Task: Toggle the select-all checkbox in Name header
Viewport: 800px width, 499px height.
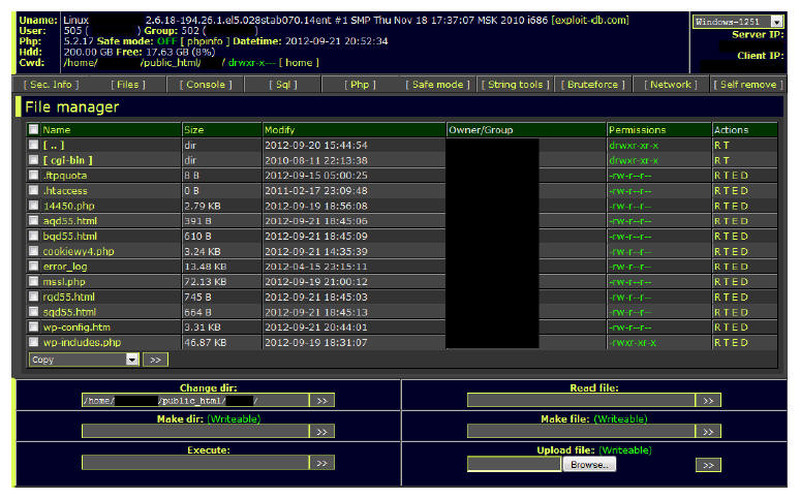Action: click(34, 130)
